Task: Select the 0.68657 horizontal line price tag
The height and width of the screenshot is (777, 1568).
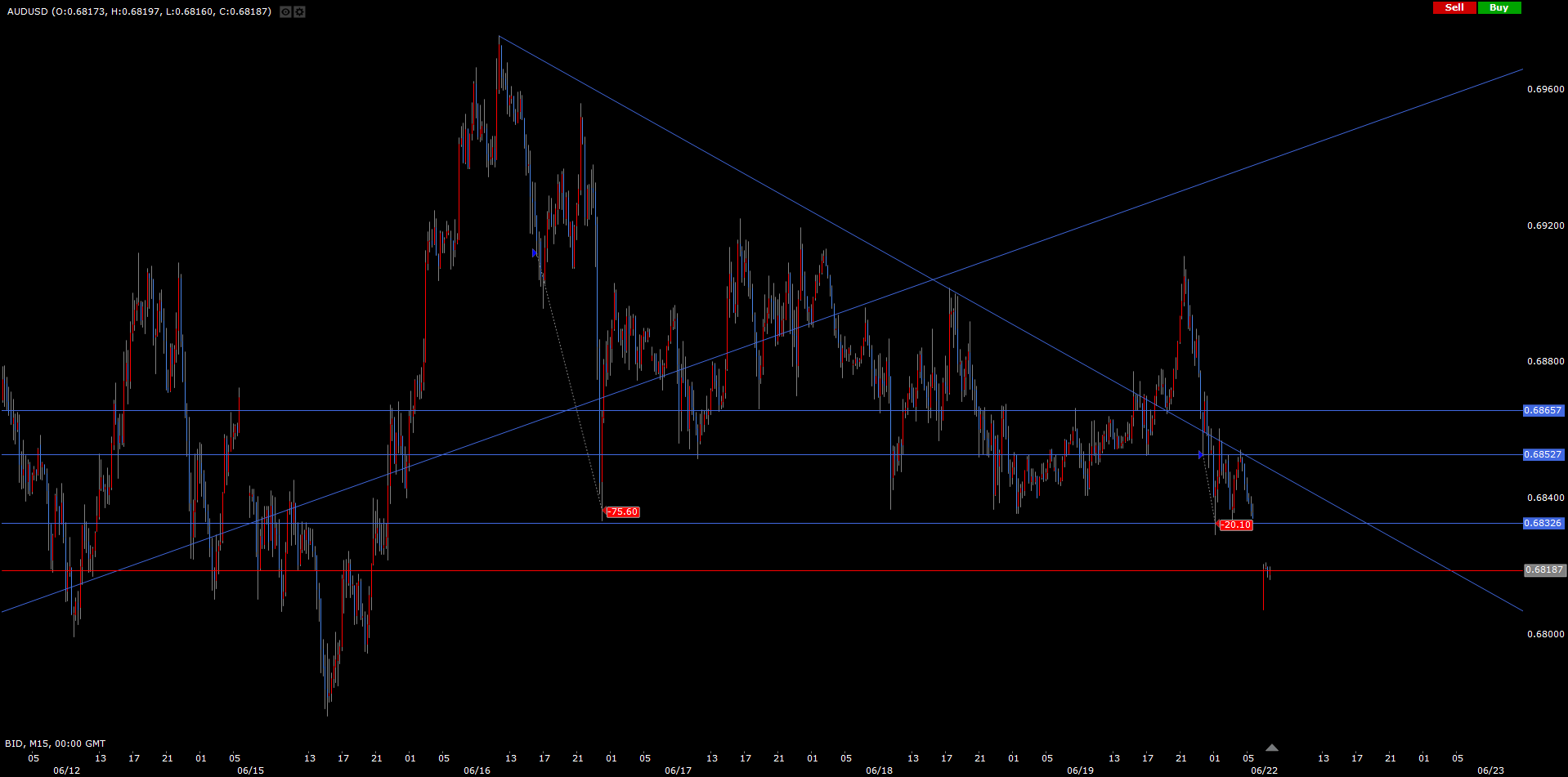Action: 1543,410
